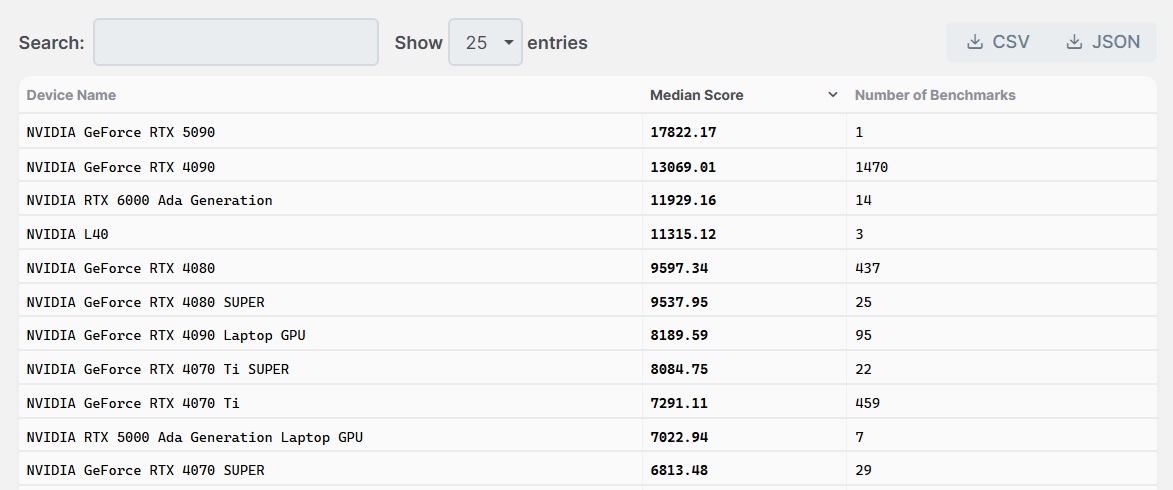The image size is (1173, 490).
Task: Click the 9597.34 median score cell
Action: click(x=679, y=268)
